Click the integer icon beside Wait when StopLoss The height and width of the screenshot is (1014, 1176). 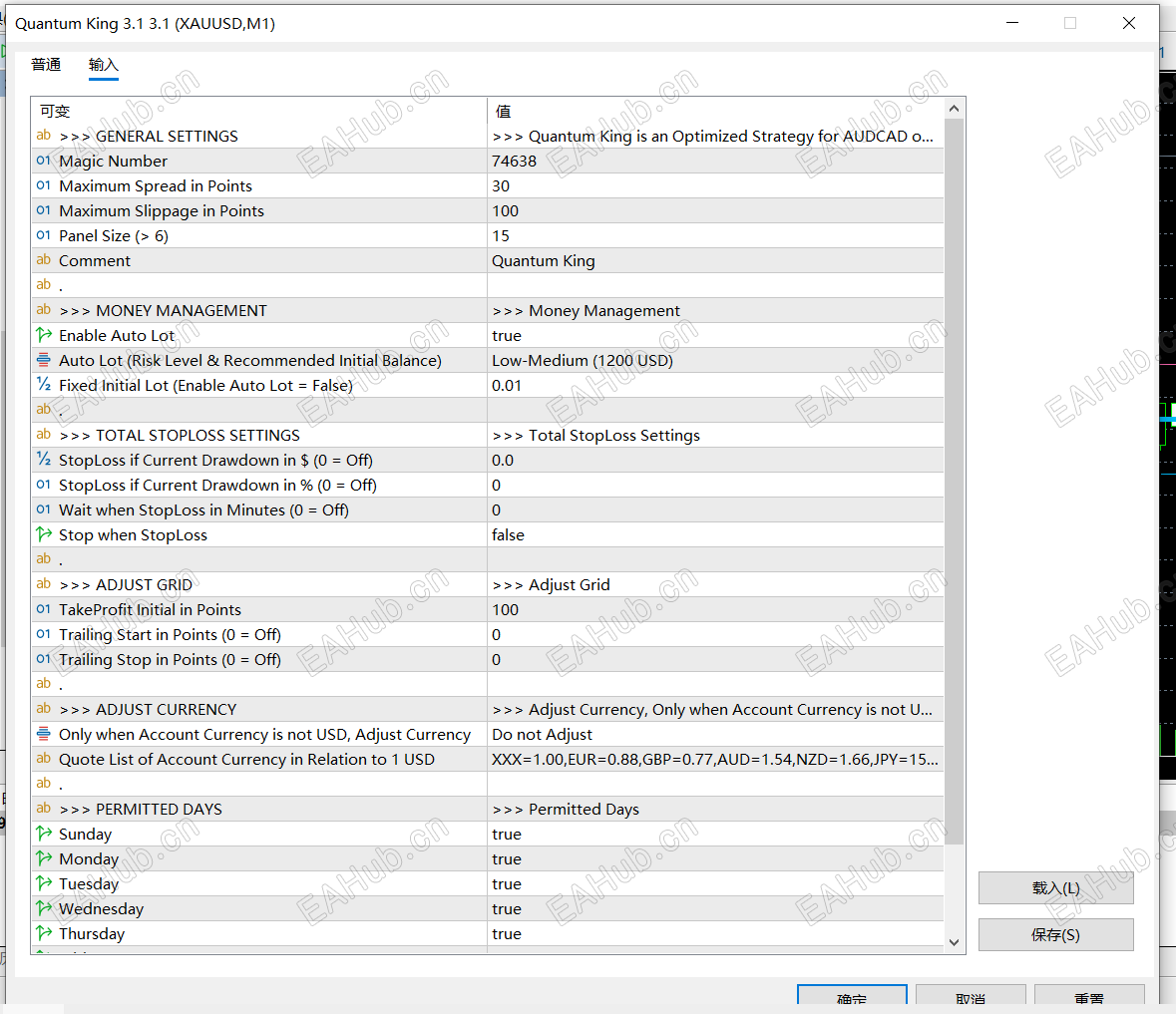44,509
